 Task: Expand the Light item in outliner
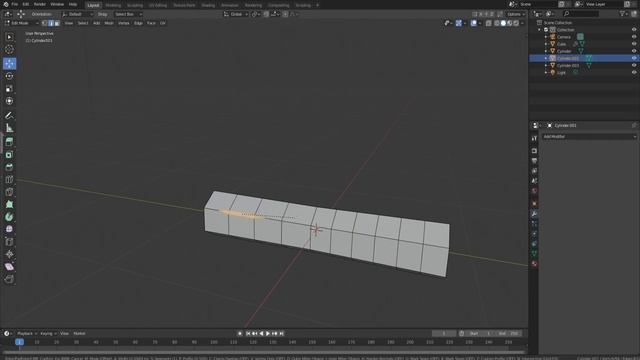pyautogui.click(x=546, y=72)
